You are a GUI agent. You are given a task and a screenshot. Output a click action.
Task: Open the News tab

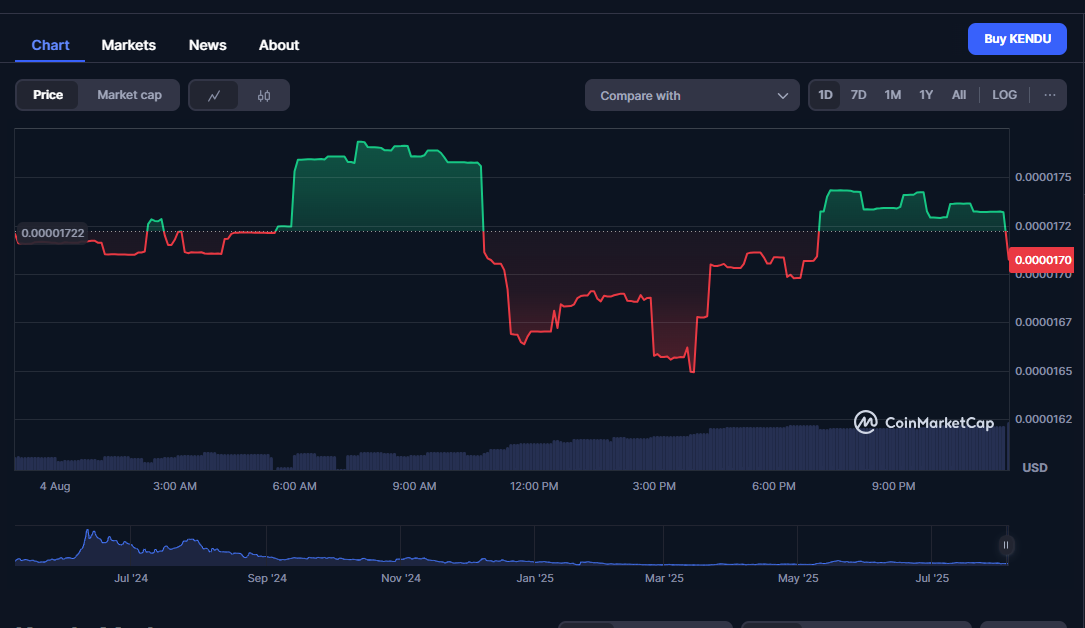tap(208, 45)
